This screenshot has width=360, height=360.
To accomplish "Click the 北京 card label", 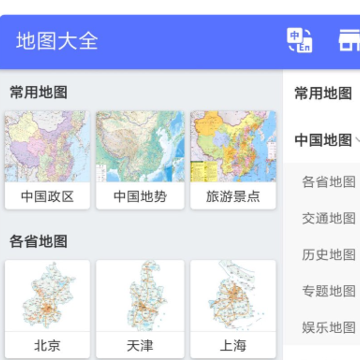I will click(x=47, y=346).
